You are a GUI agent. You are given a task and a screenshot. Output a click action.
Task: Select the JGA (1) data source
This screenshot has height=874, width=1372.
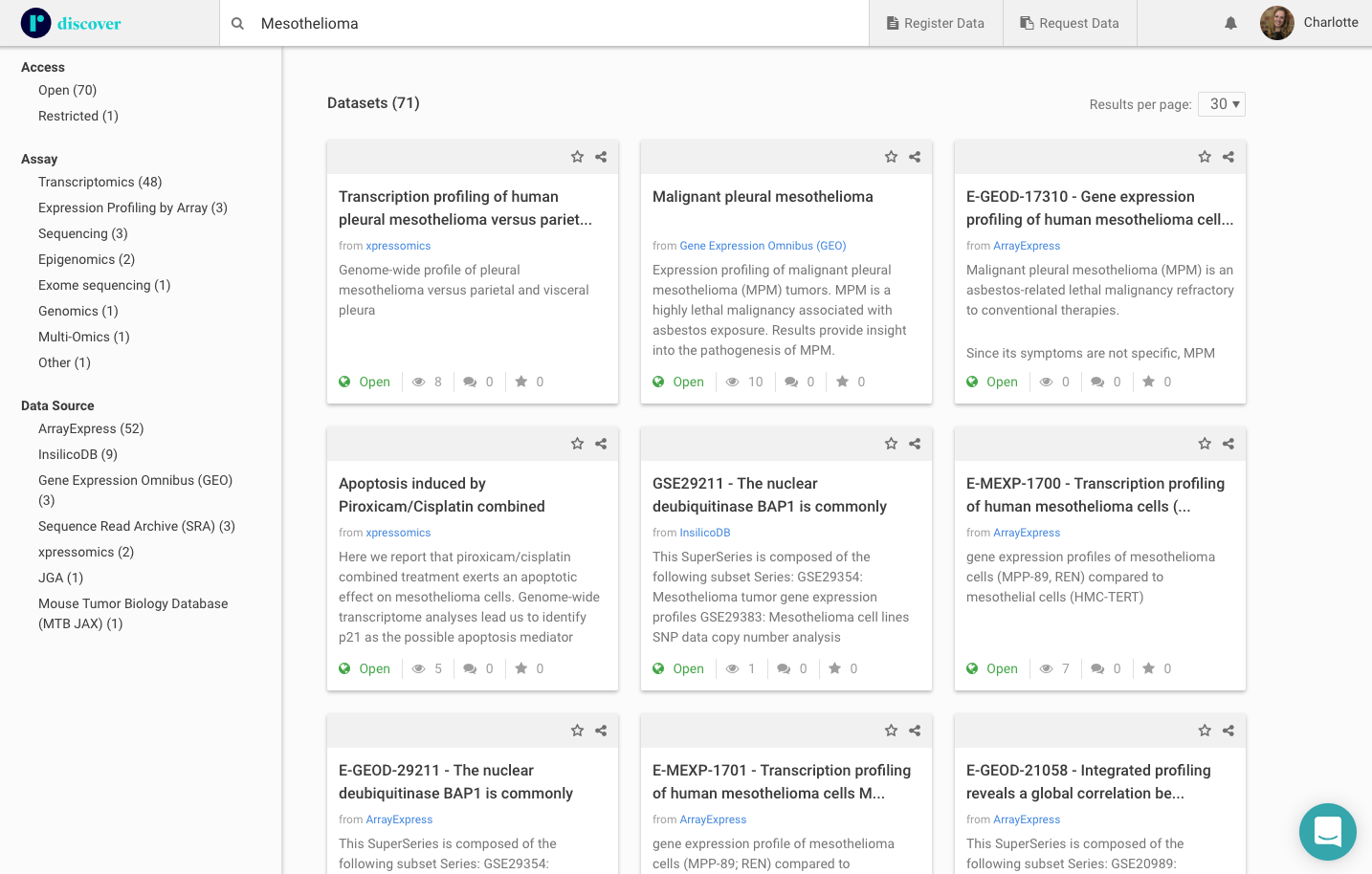coord(61,578)
